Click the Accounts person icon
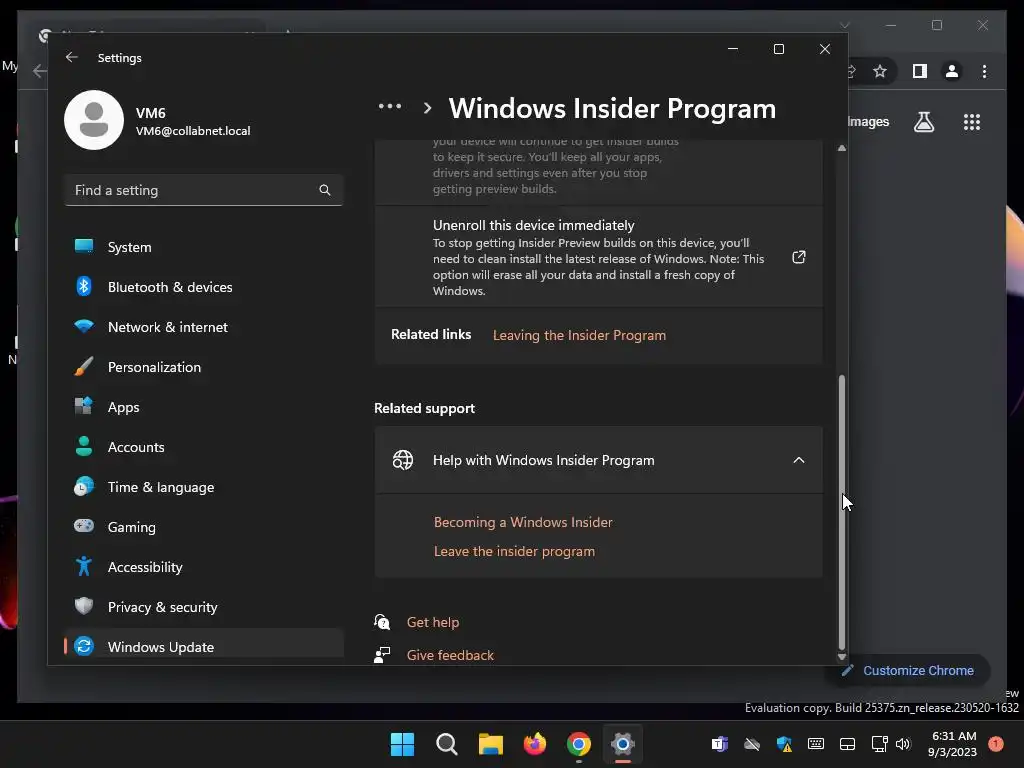1024x768 pixels. click(84, 446)
